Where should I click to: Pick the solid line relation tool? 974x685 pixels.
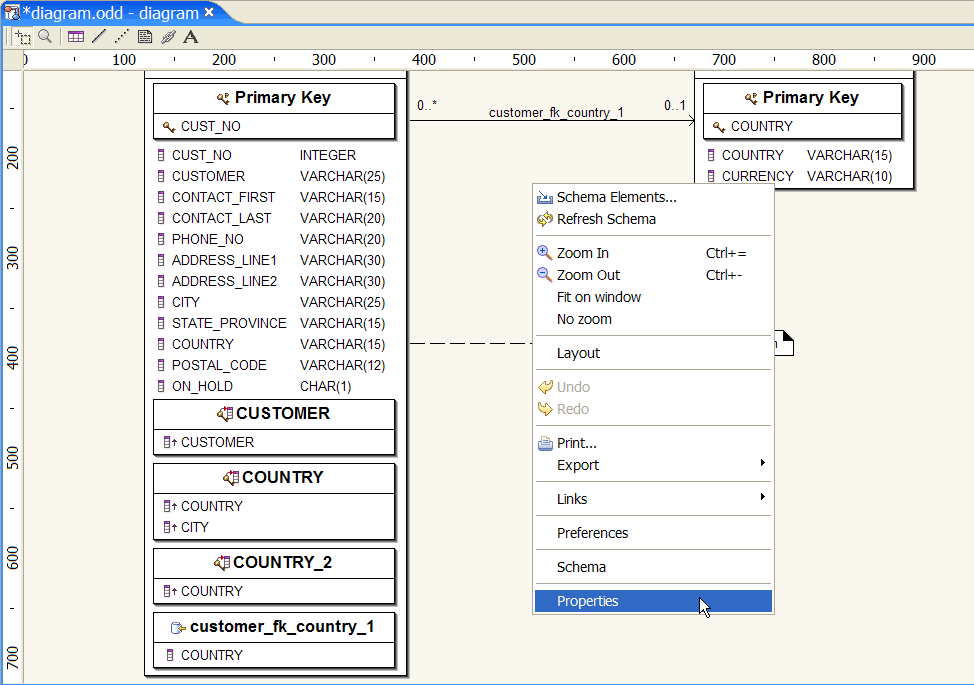click(x=99, y=37)
